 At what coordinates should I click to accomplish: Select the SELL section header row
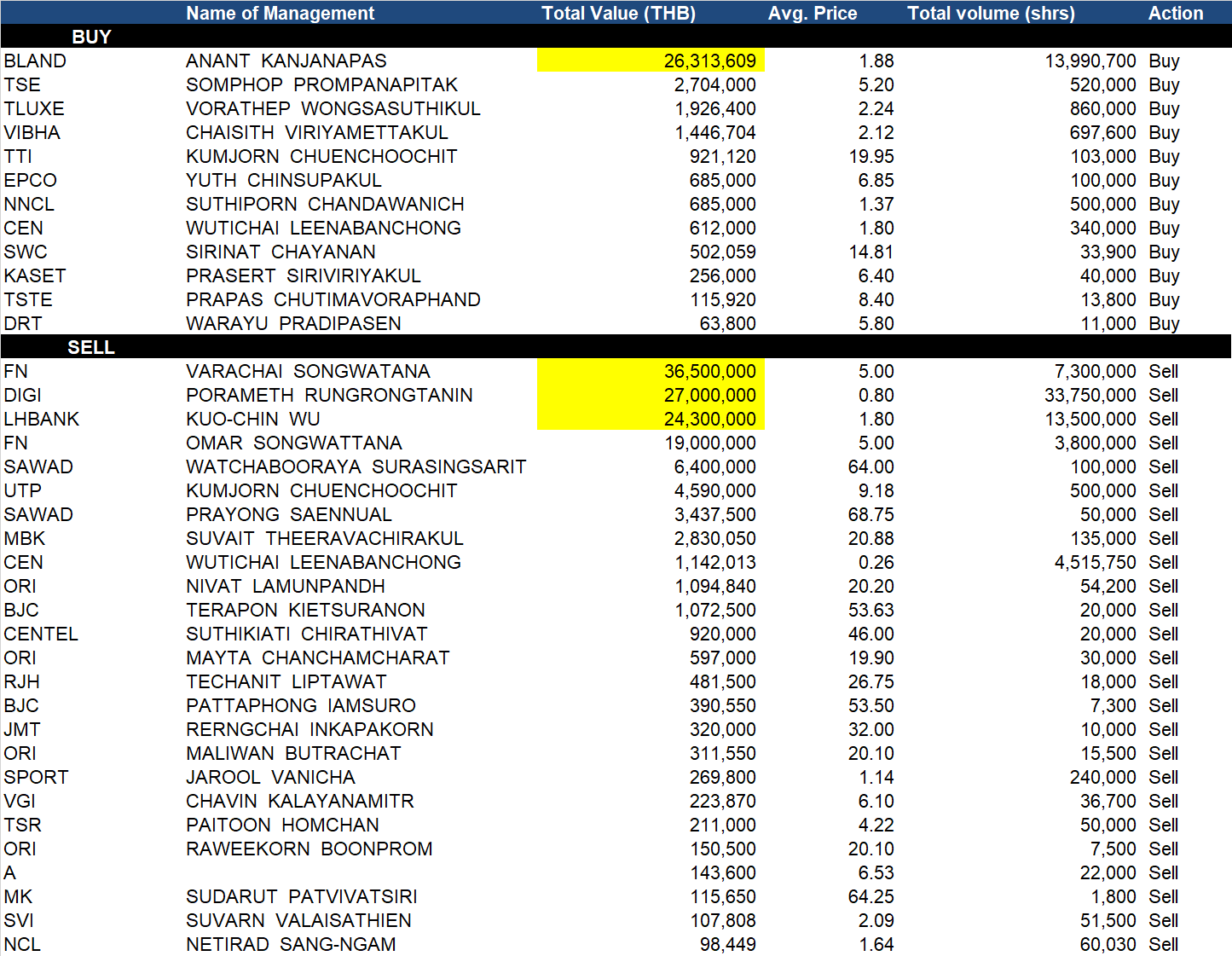[616, 347]
